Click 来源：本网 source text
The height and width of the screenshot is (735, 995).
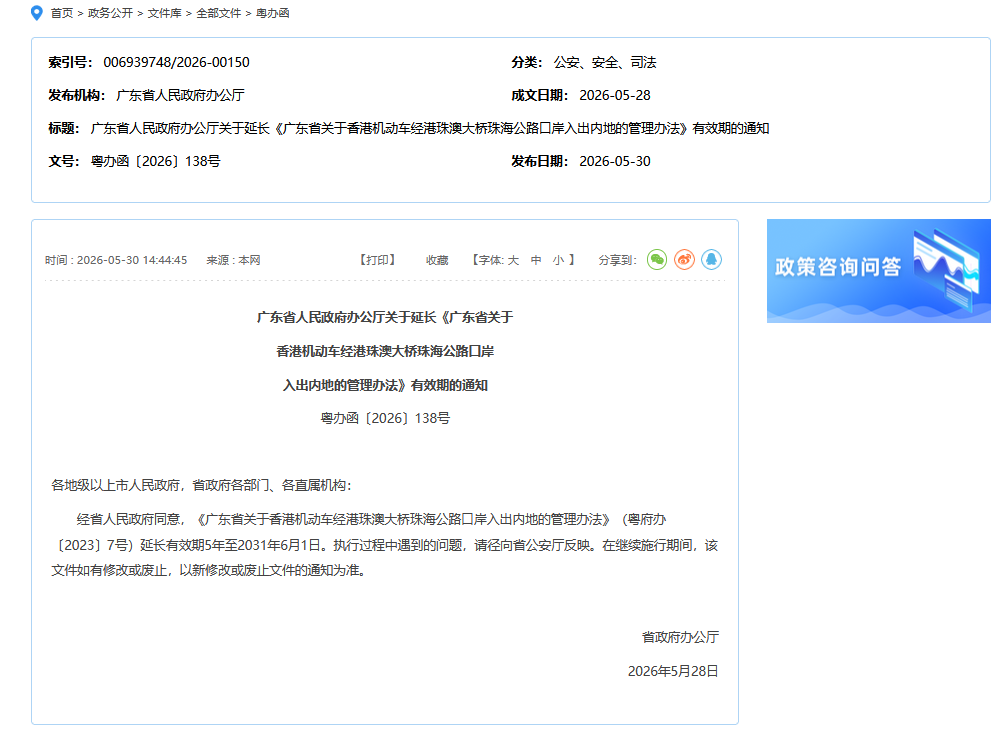[233, 260]
